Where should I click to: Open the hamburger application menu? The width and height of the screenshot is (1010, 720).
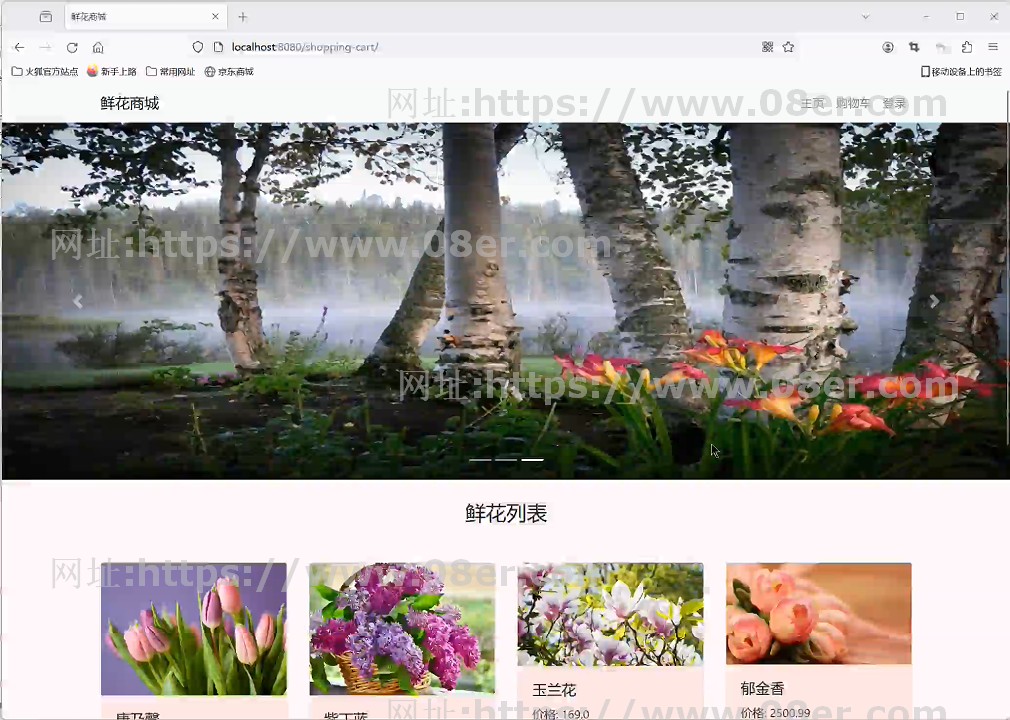[x=993, y=47]
